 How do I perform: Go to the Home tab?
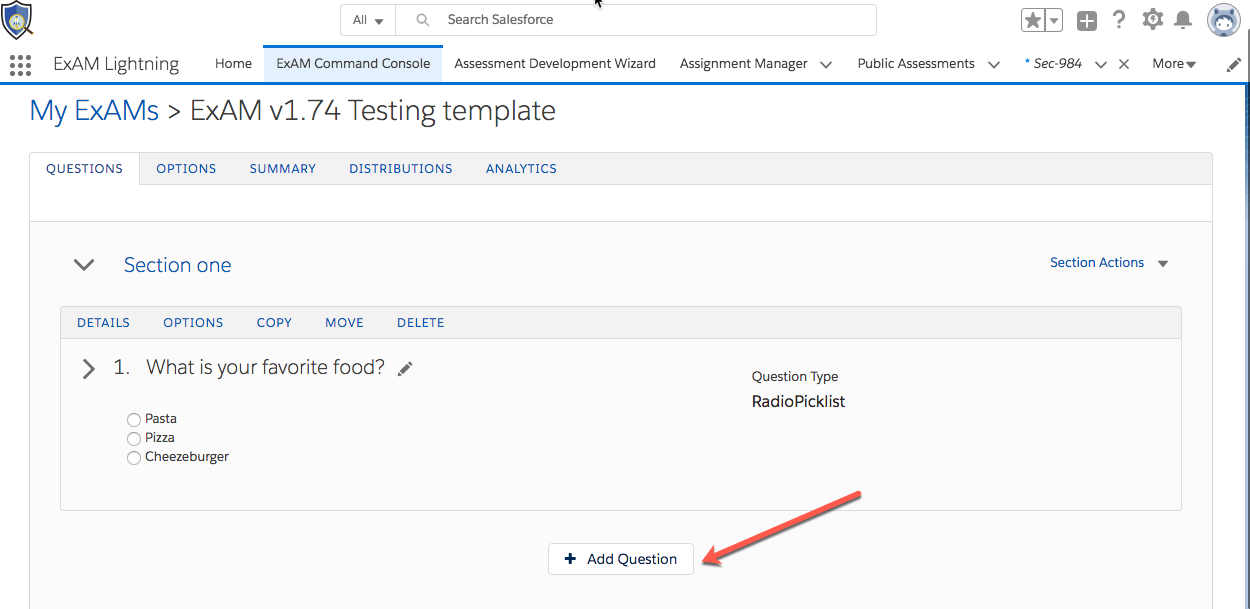coord(233,63)
